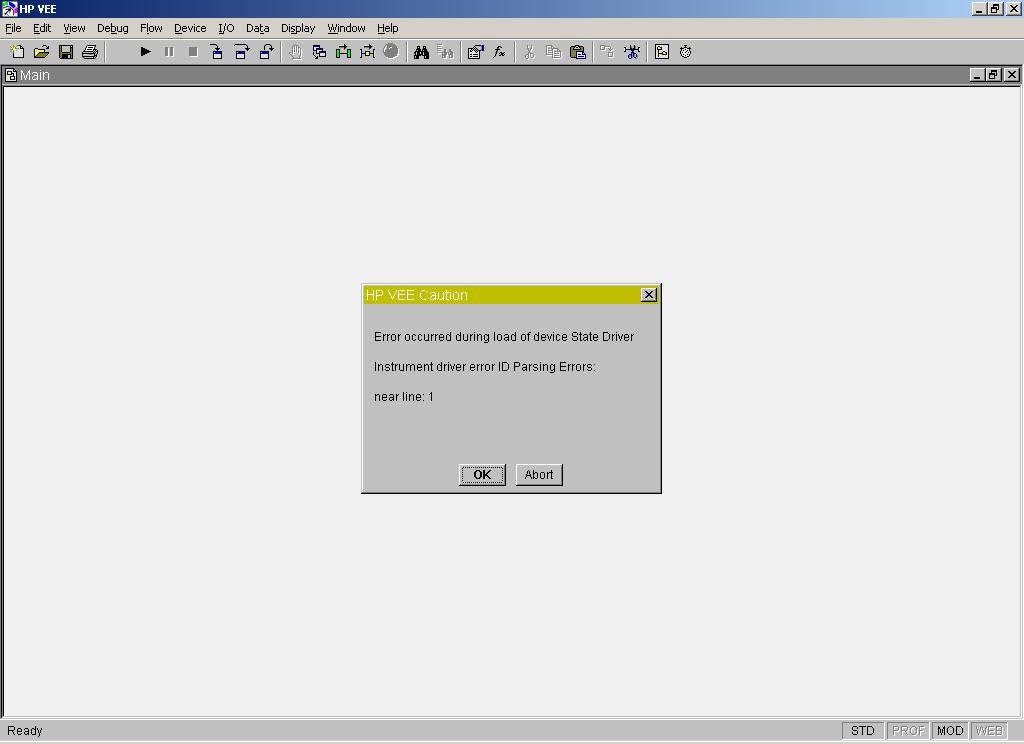1024x744 pixels.
Task: Open the Help menu
Action: coord(387,28)
